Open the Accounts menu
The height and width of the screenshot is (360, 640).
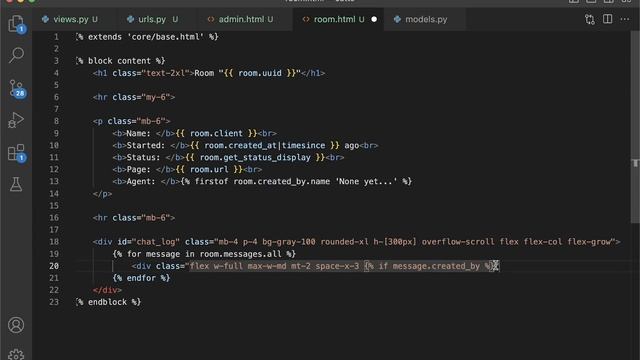point(16,325)
